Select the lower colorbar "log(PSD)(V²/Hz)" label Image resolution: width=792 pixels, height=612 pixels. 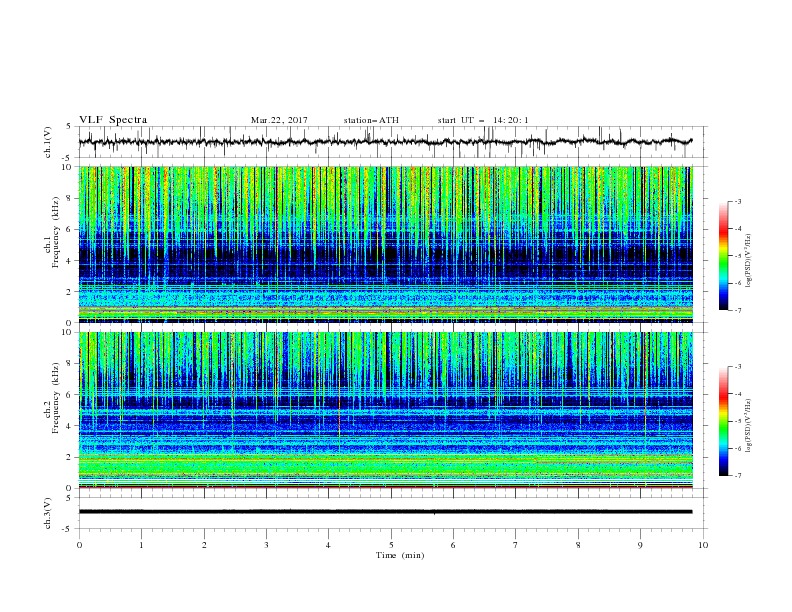748,426
